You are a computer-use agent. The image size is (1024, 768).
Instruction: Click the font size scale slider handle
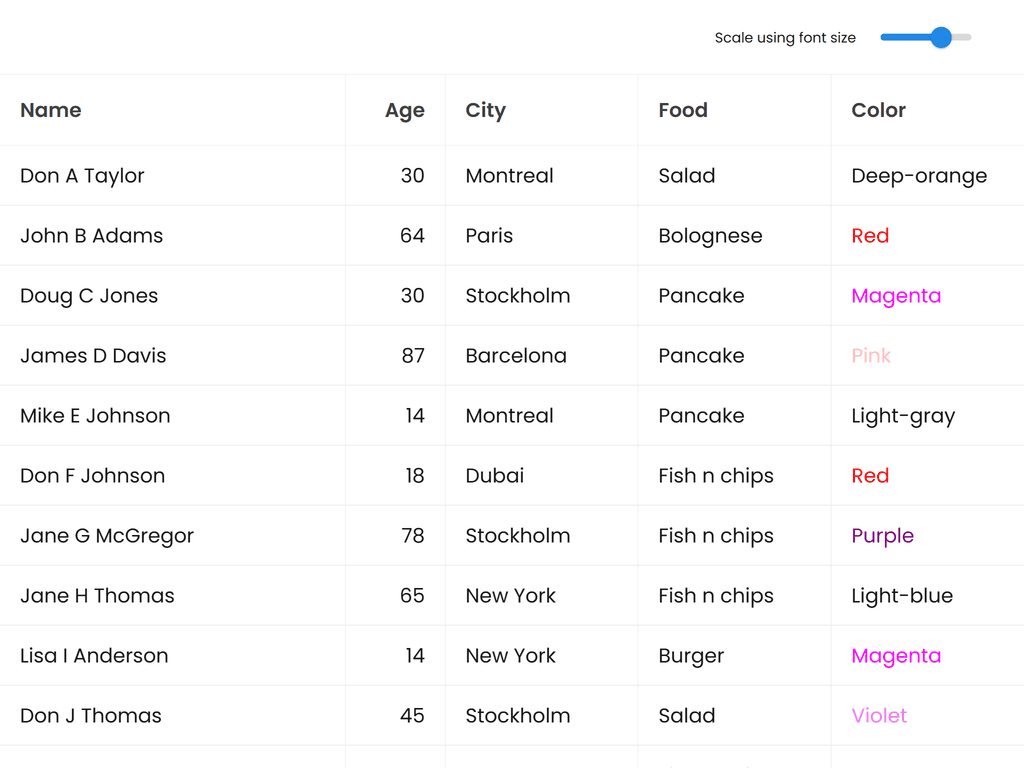click(941, 38)
